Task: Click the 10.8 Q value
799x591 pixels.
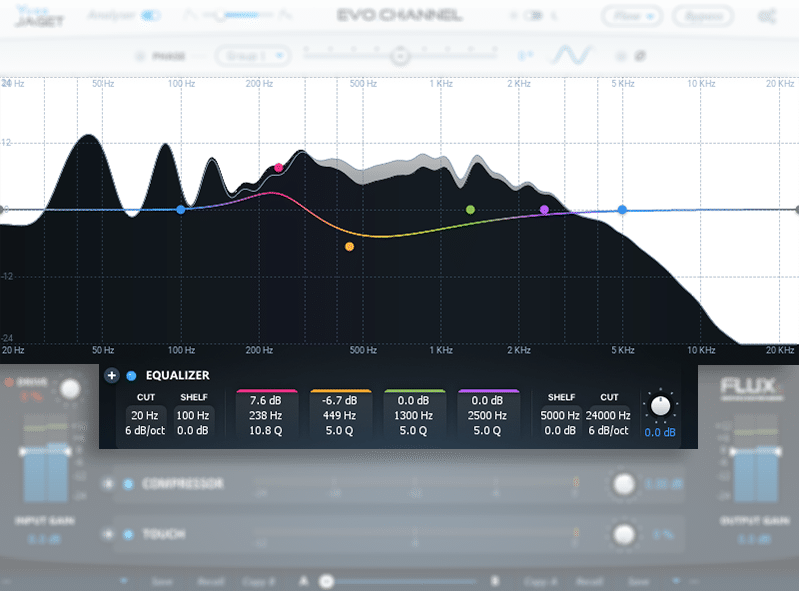Action: pos(265,431)
